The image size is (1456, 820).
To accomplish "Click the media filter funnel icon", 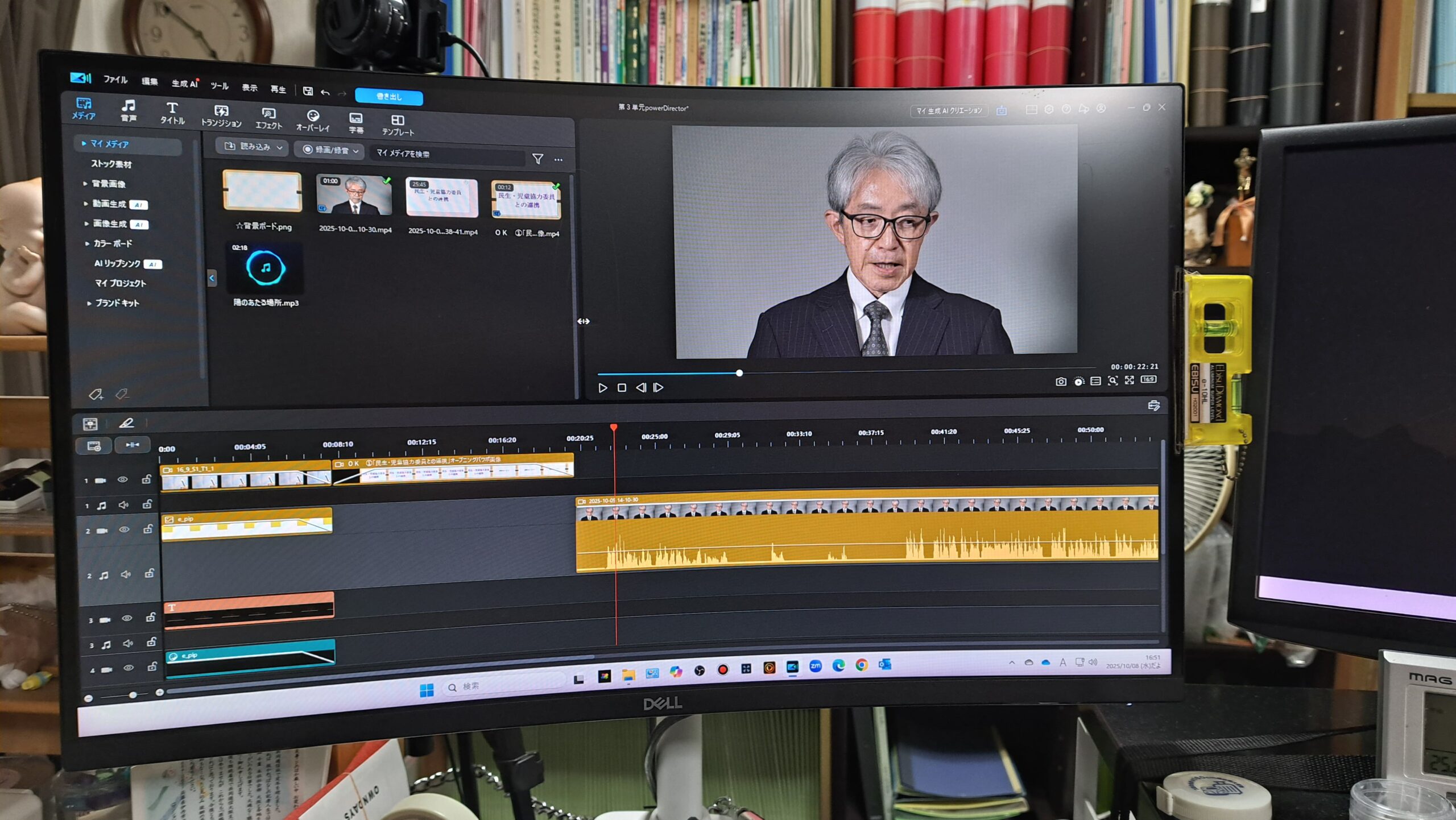I will click(x=537, y=159).
